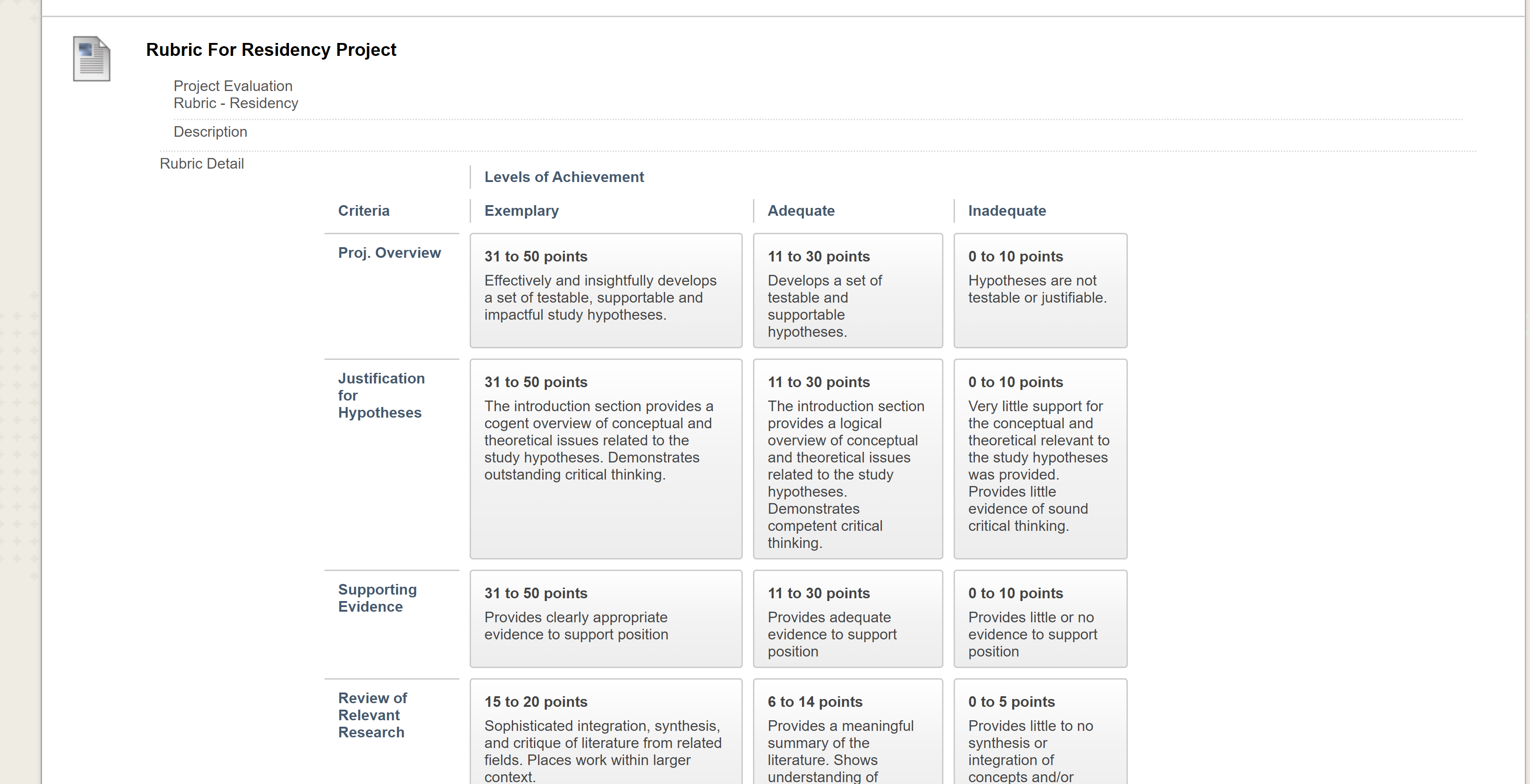Choose Review of Research 15 to 20 points cell
1530x784 pixels.
pyautogui.click(x=606, y=732)
